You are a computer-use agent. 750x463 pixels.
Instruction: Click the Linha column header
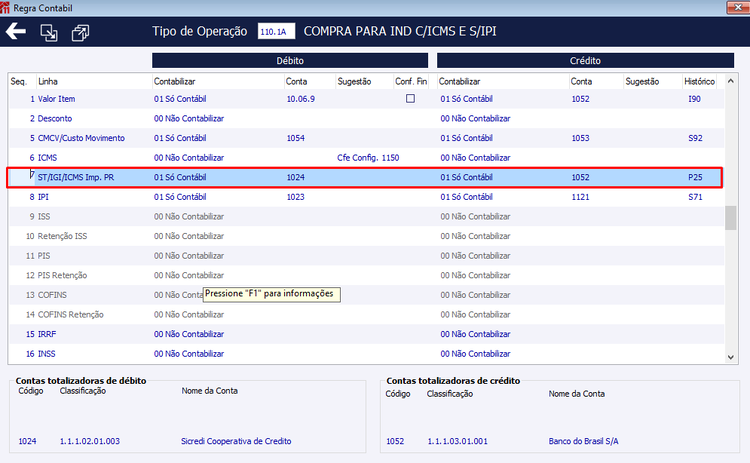pos(48,81)
